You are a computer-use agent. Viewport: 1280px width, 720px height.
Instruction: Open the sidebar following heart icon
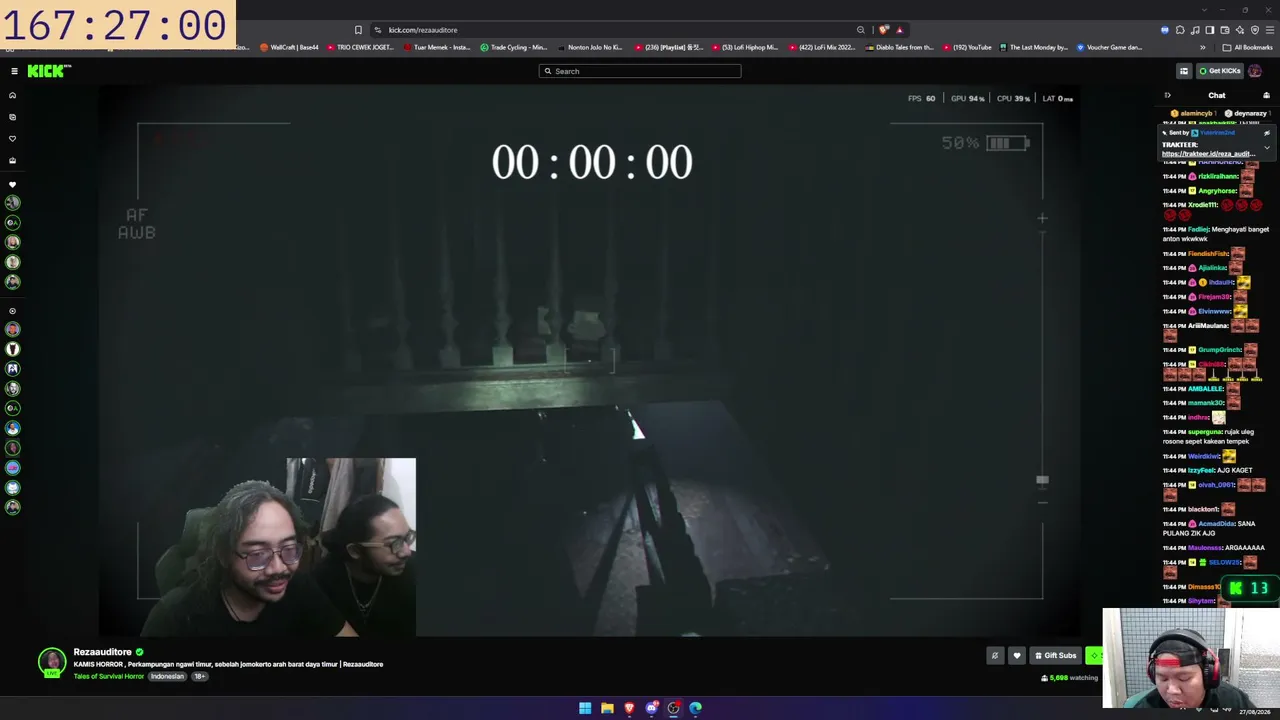pyautogui.click(x=13, y=139)
